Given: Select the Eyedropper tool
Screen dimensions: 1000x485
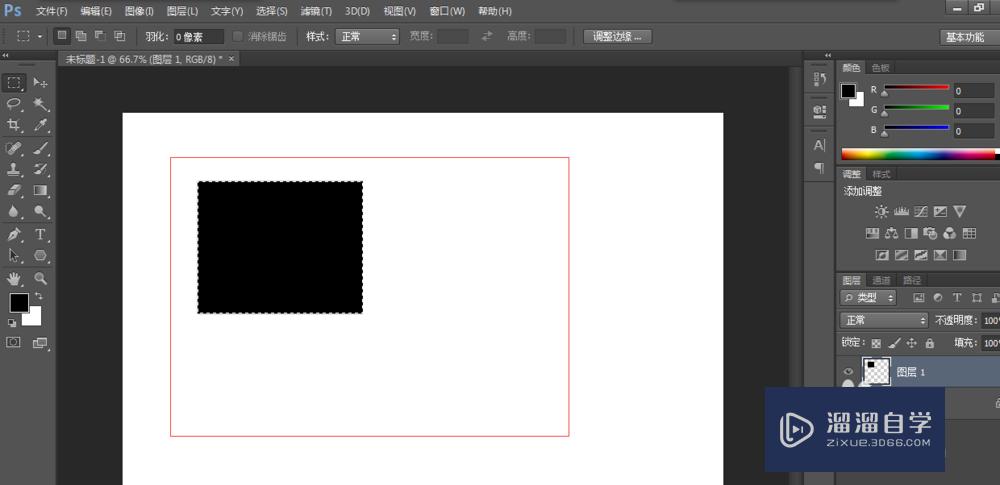Looking at the screenshot, I should click(x=41, y=125).
